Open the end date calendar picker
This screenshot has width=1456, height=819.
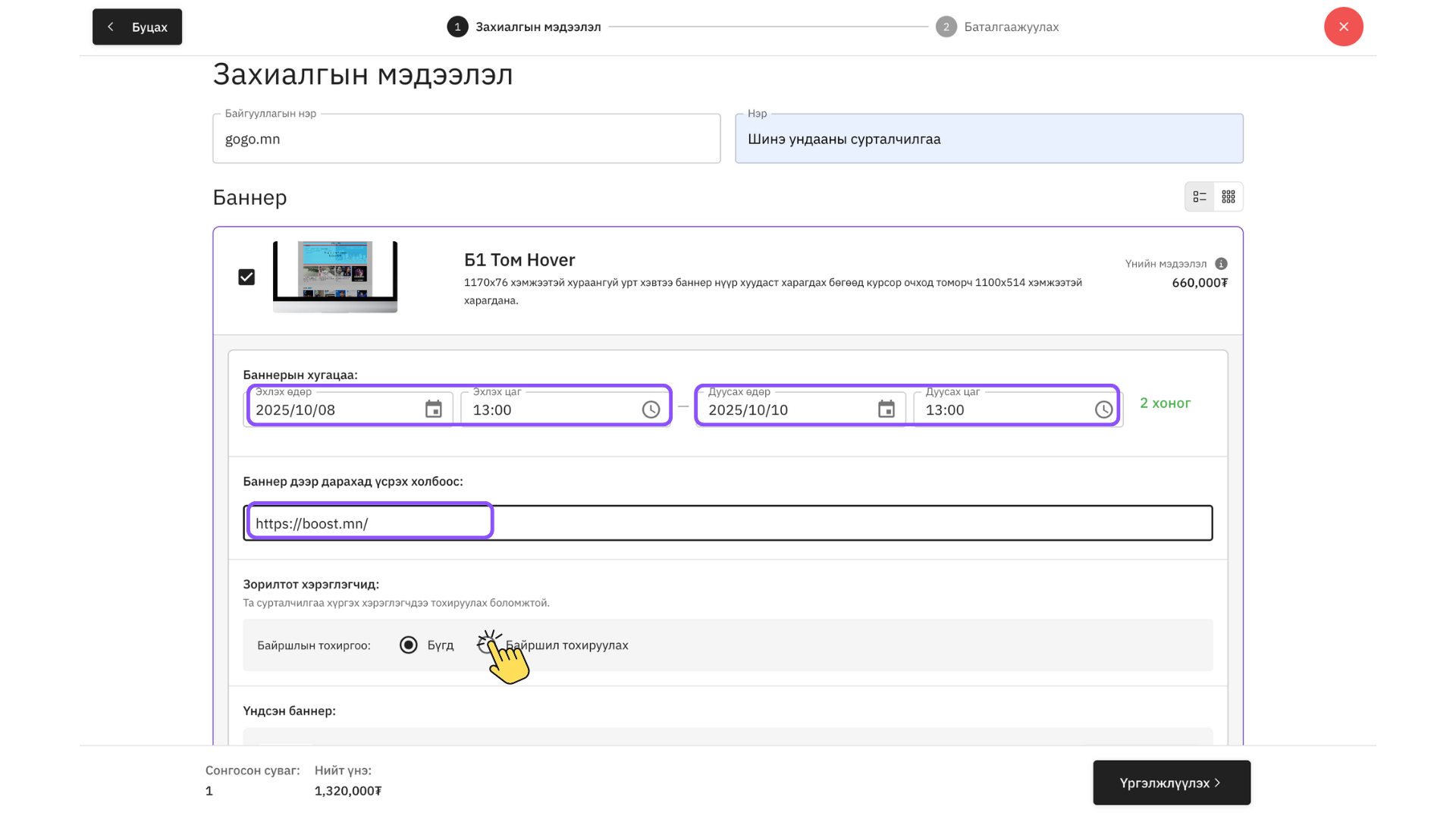[x=886, y=409]
